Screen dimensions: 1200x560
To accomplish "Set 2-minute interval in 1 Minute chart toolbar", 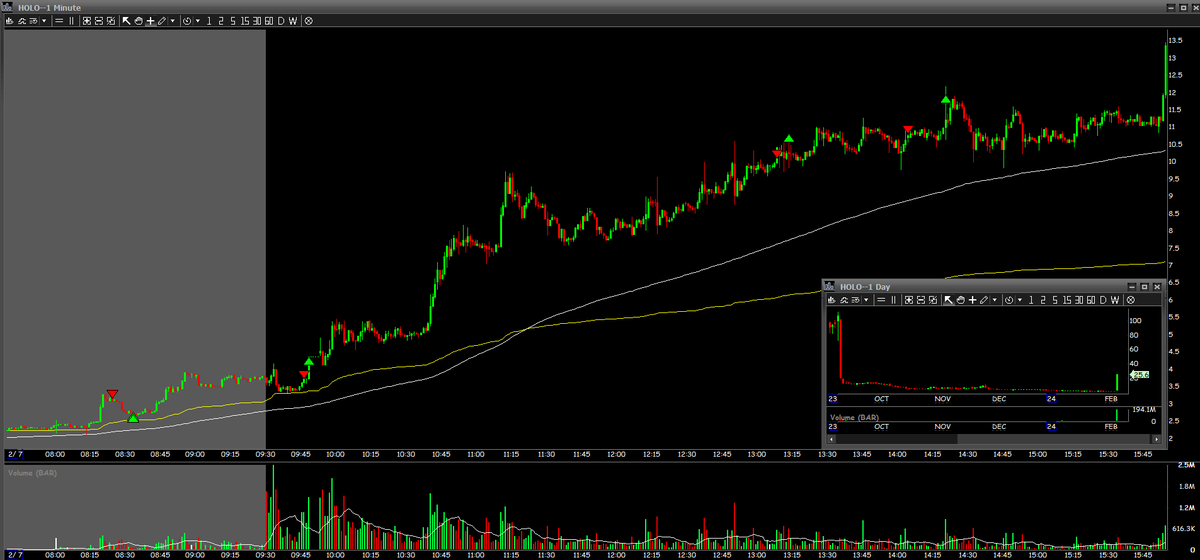I will tap(221, 20).
